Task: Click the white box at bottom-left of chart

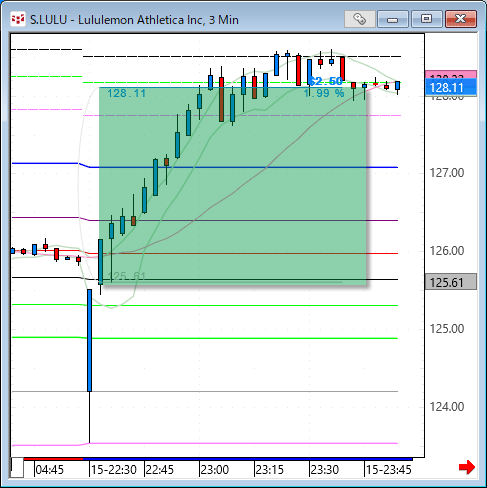Action: [17, 467]
